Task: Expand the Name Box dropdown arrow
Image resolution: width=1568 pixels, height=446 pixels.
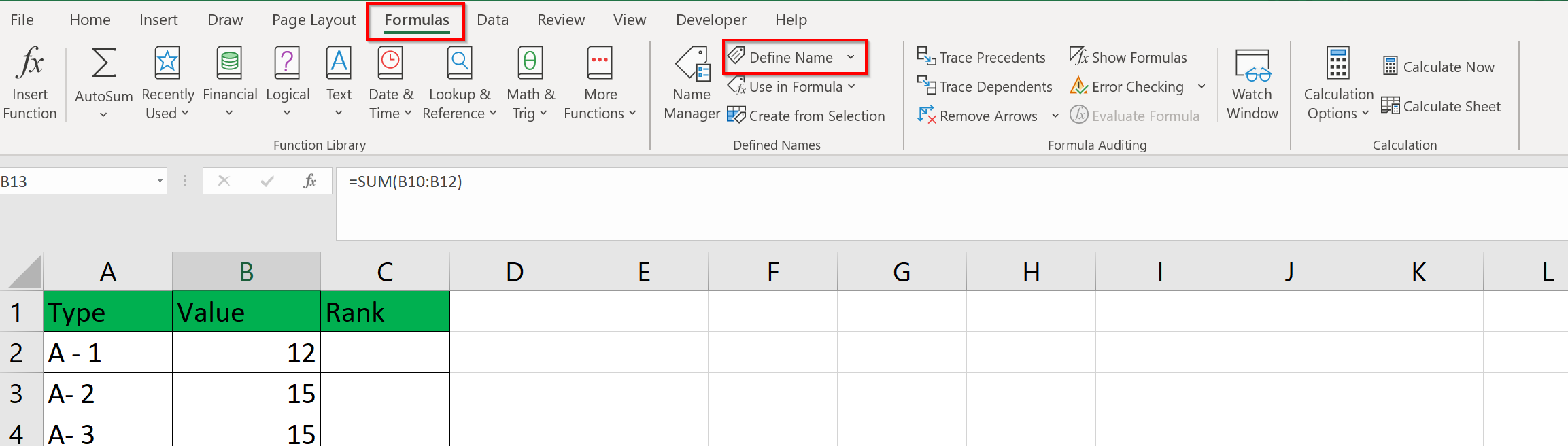Action: 160,182
